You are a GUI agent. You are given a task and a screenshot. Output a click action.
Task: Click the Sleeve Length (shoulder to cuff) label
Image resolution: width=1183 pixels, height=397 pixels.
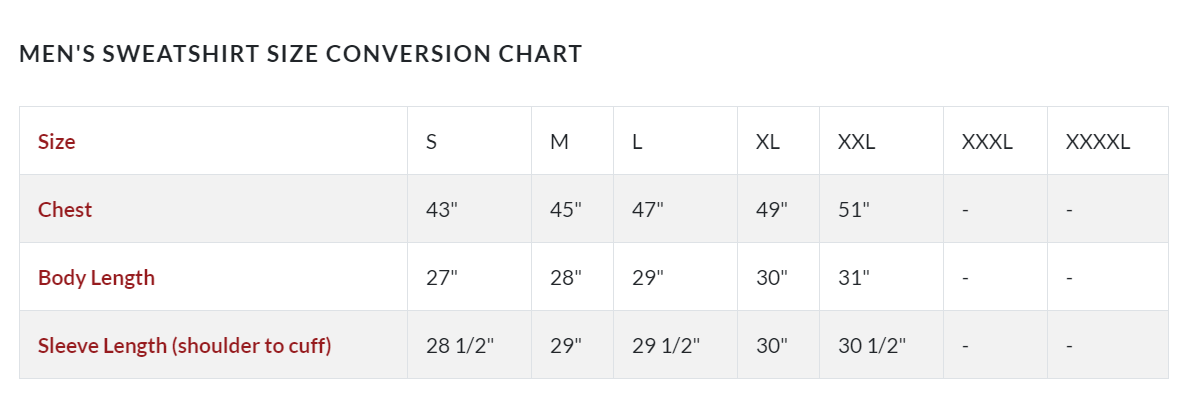pos(185,345)
